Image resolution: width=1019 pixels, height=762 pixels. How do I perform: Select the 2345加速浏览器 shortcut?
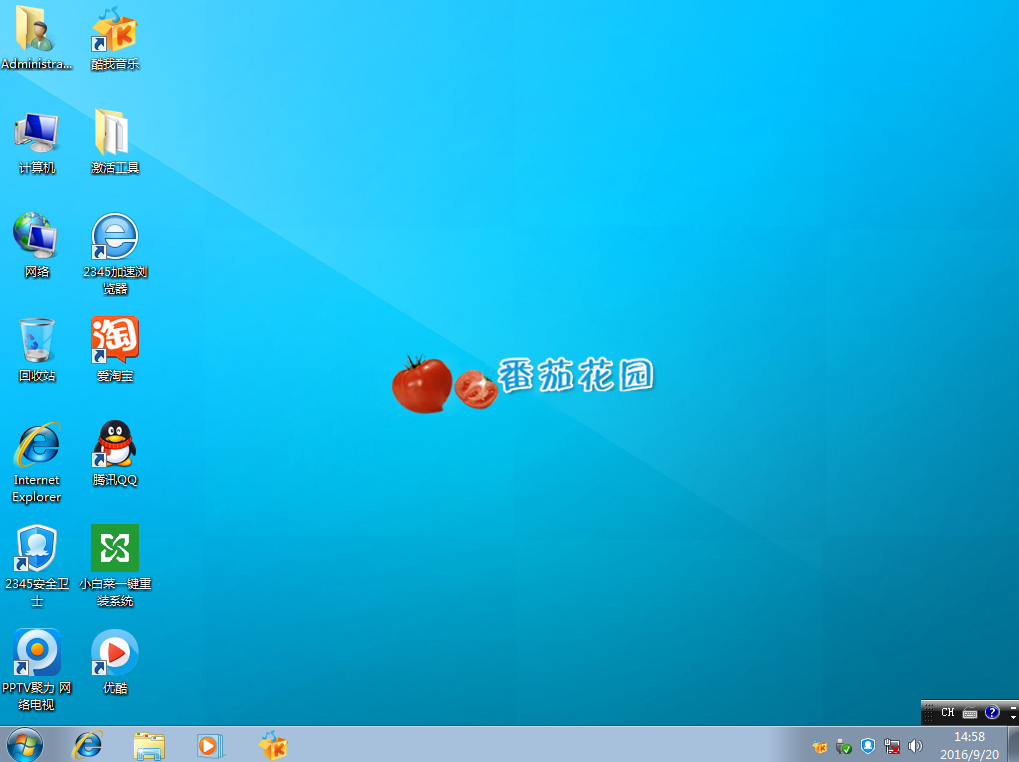tap(115, 253)
